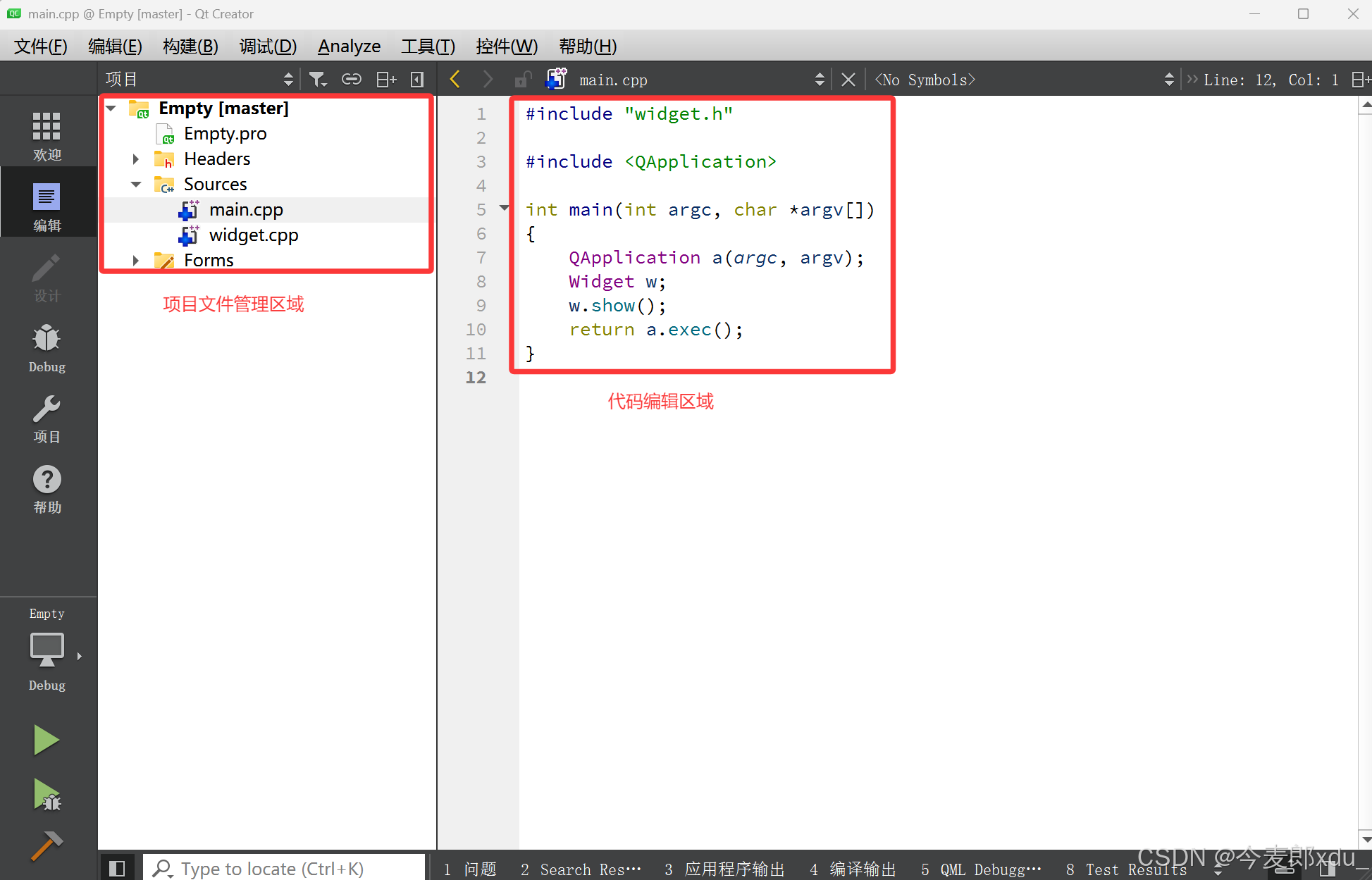Start debugging with the Run-Debug icon
The height and width of the screenshot is (880, 1372).
[x=47, y=795]
